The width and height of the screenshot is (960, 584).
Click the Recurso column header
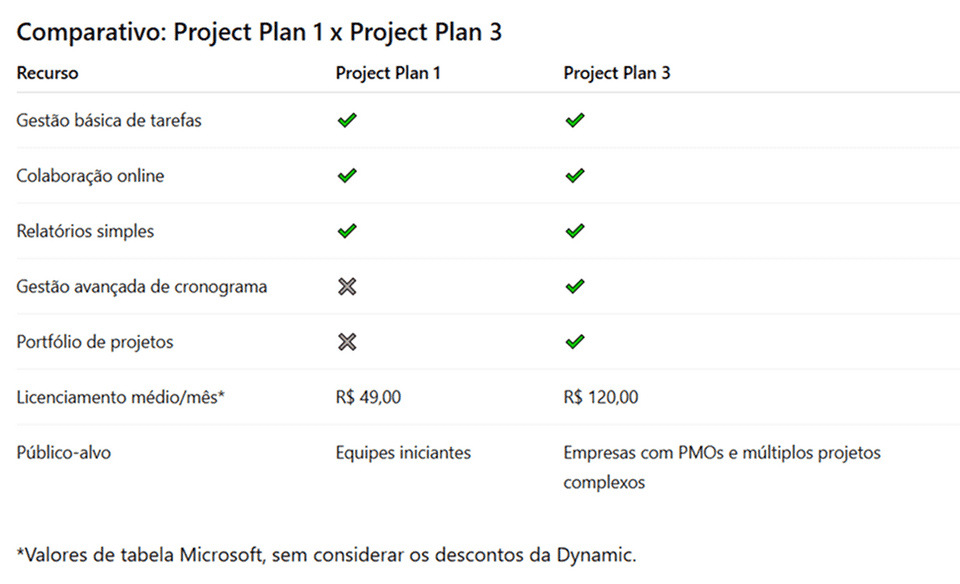click(47, 73)
